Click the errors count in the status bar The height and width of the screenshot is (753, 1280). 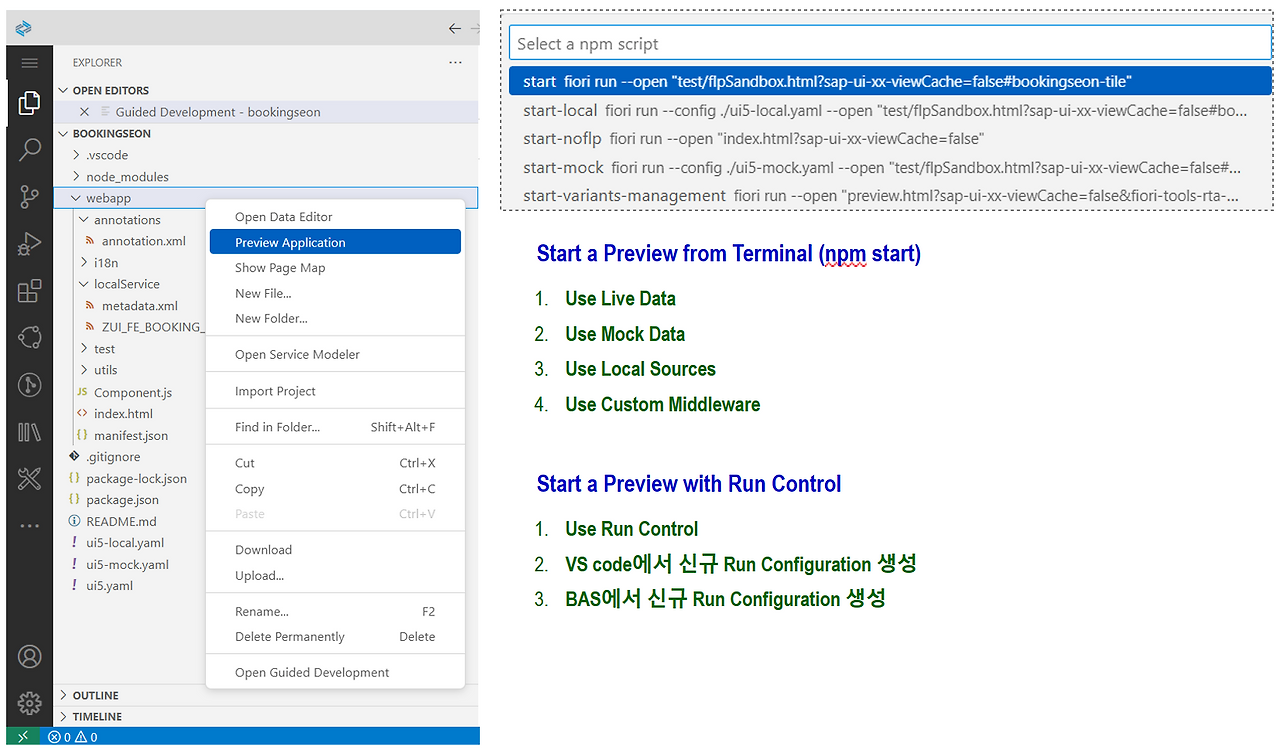[x=58, y=737]
